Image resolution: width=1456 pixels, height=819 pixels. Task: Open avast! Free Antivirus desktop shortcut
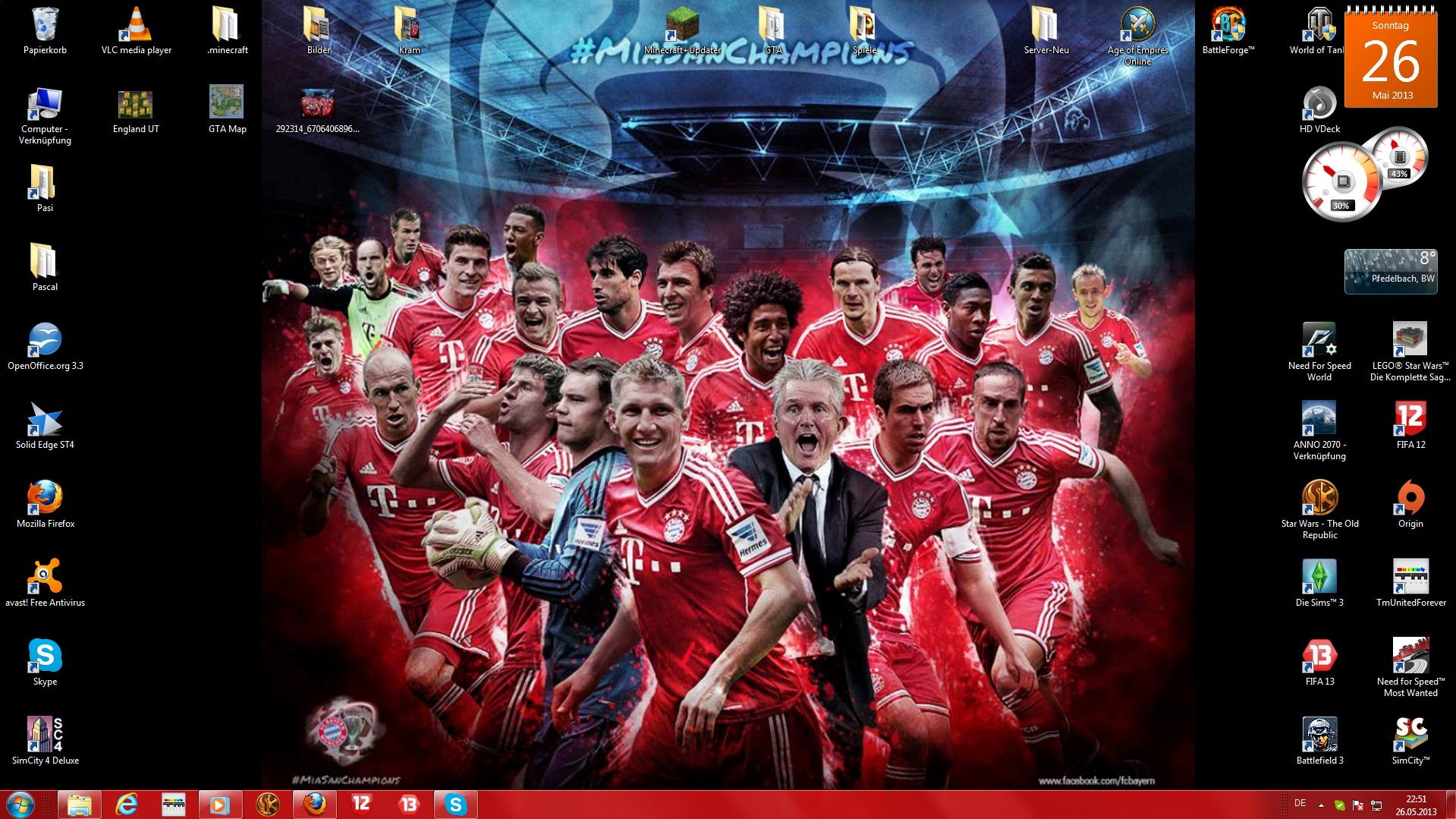(45, 577)
